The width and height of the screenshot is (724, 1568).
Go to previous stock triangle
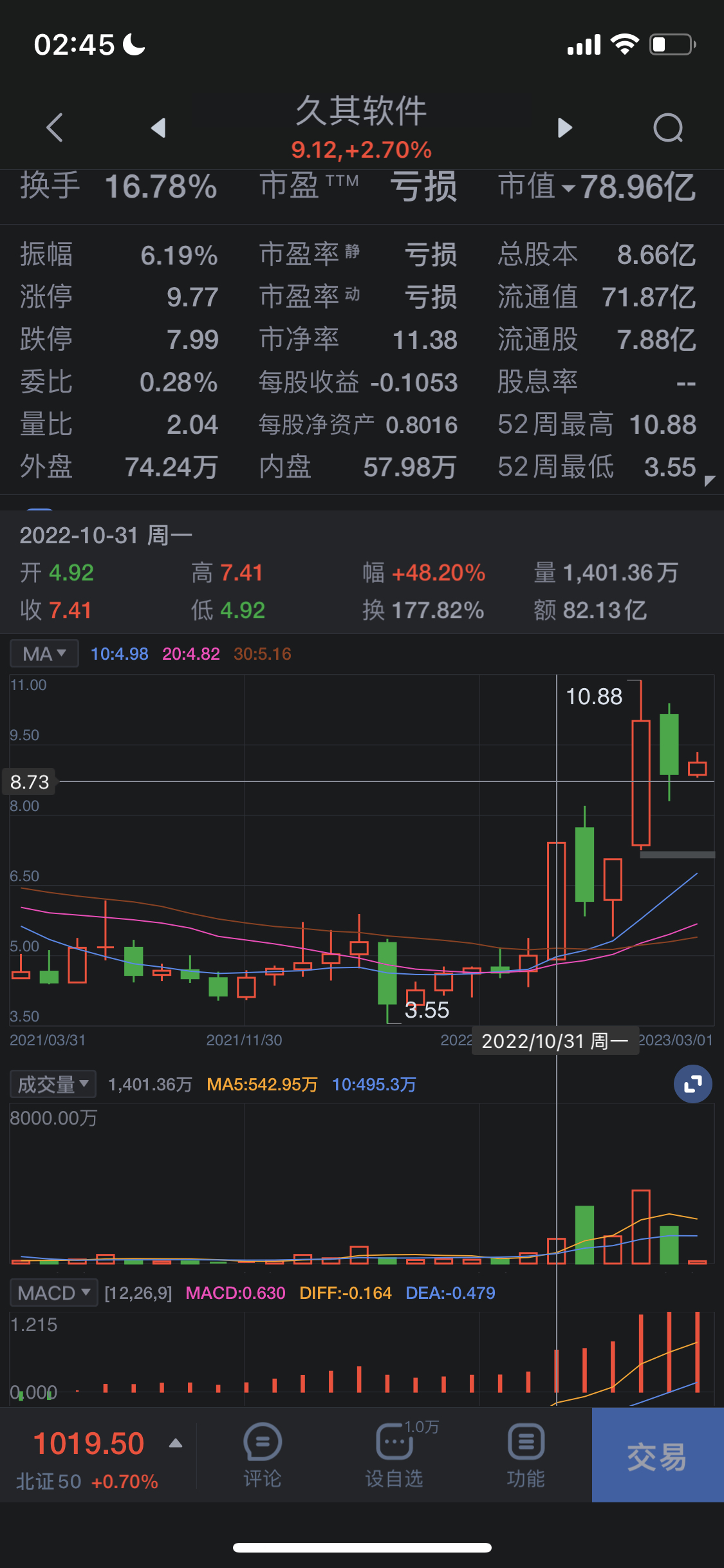[158, 127]
